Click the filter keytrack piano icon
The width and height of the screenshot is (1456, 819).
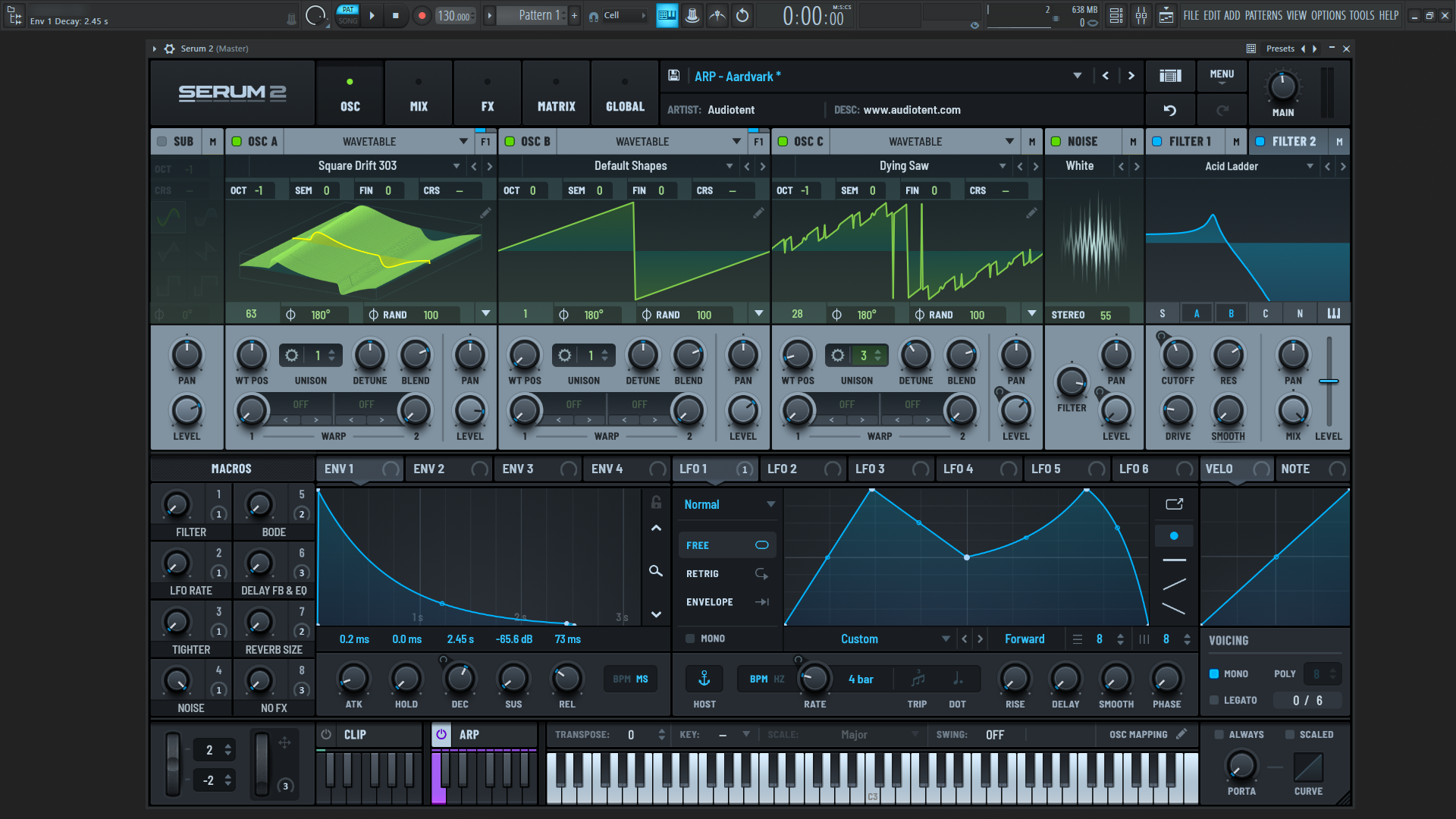click(x=1334, y=313)
